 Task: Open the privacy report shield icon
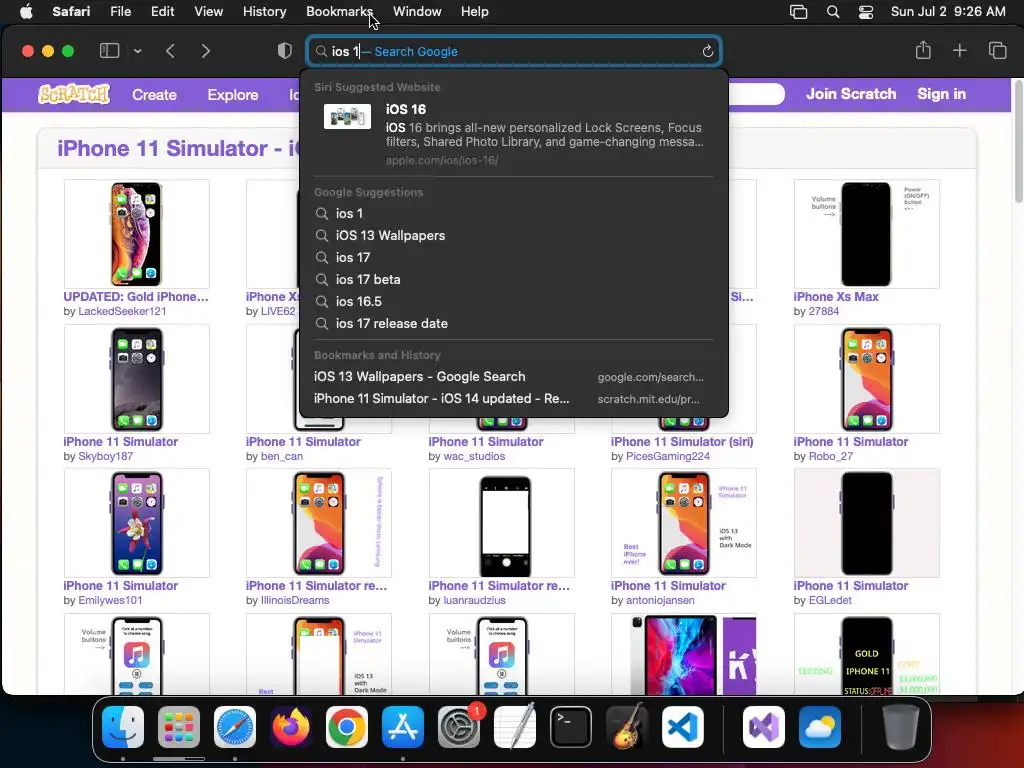coord(285,51)
